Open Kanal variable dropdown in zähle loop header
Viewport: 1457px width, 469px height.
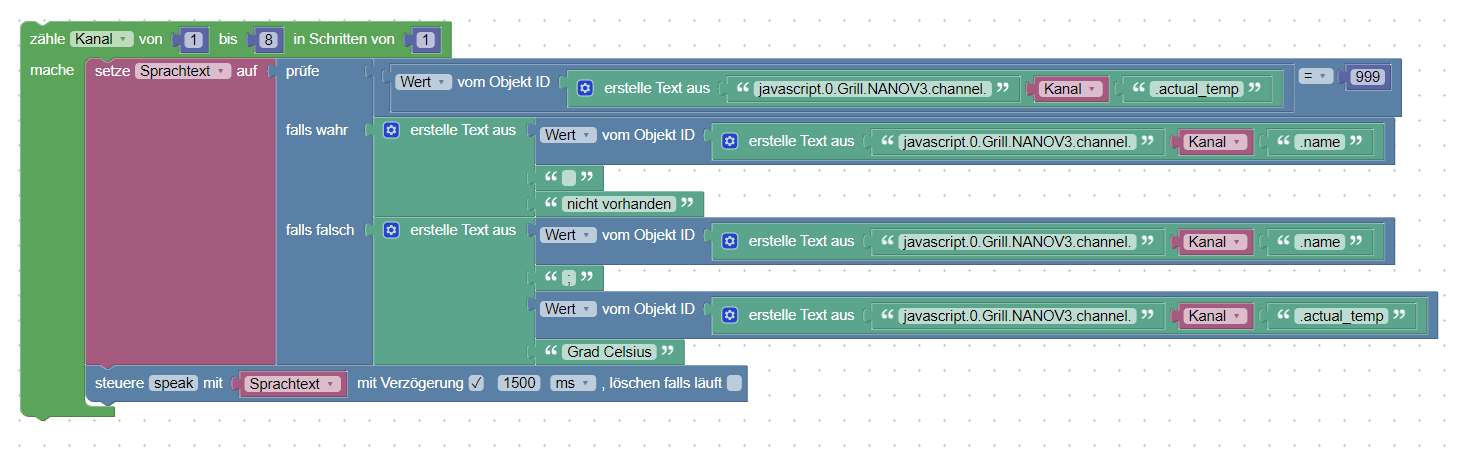(102, 39)
